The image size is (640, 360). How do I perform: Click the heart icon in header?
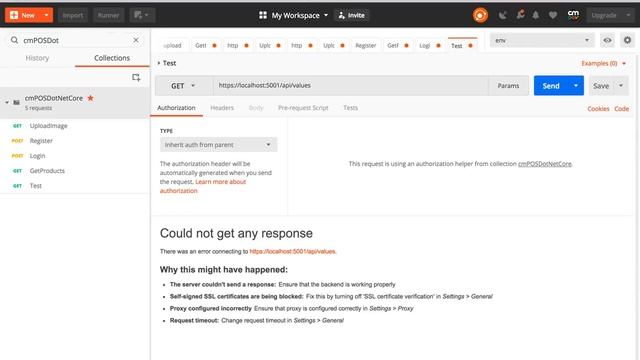point(553,15)
